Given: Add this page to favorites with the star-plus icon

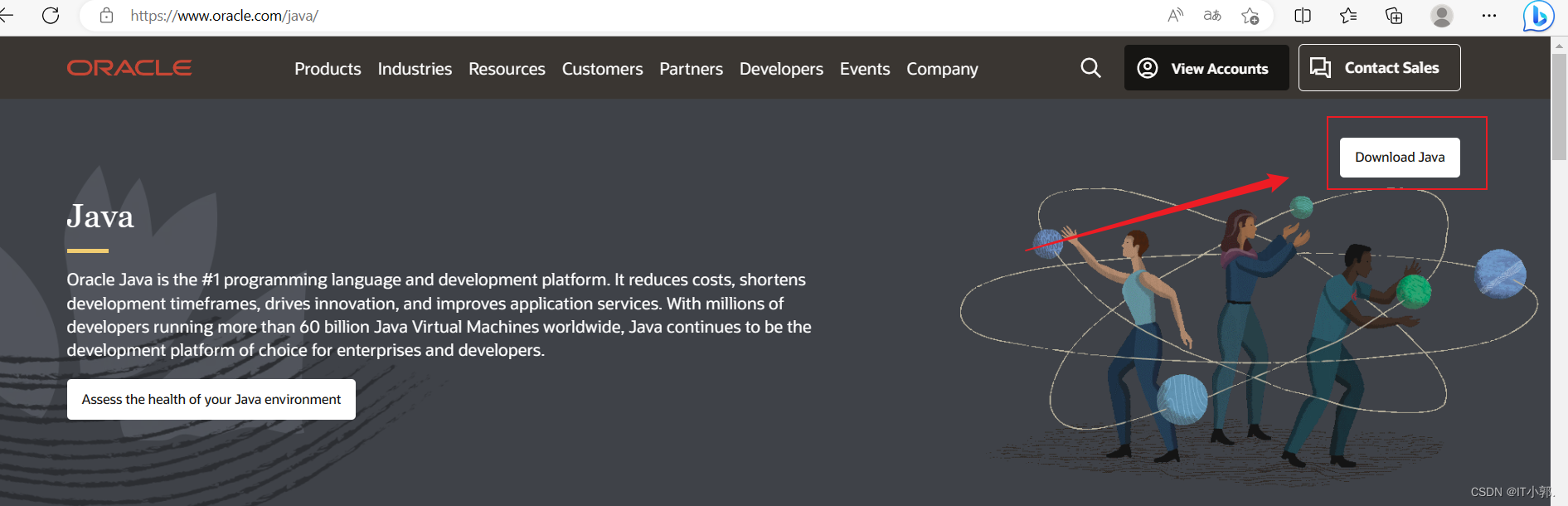Looking at the screenshot, I should coord(1250,16).
